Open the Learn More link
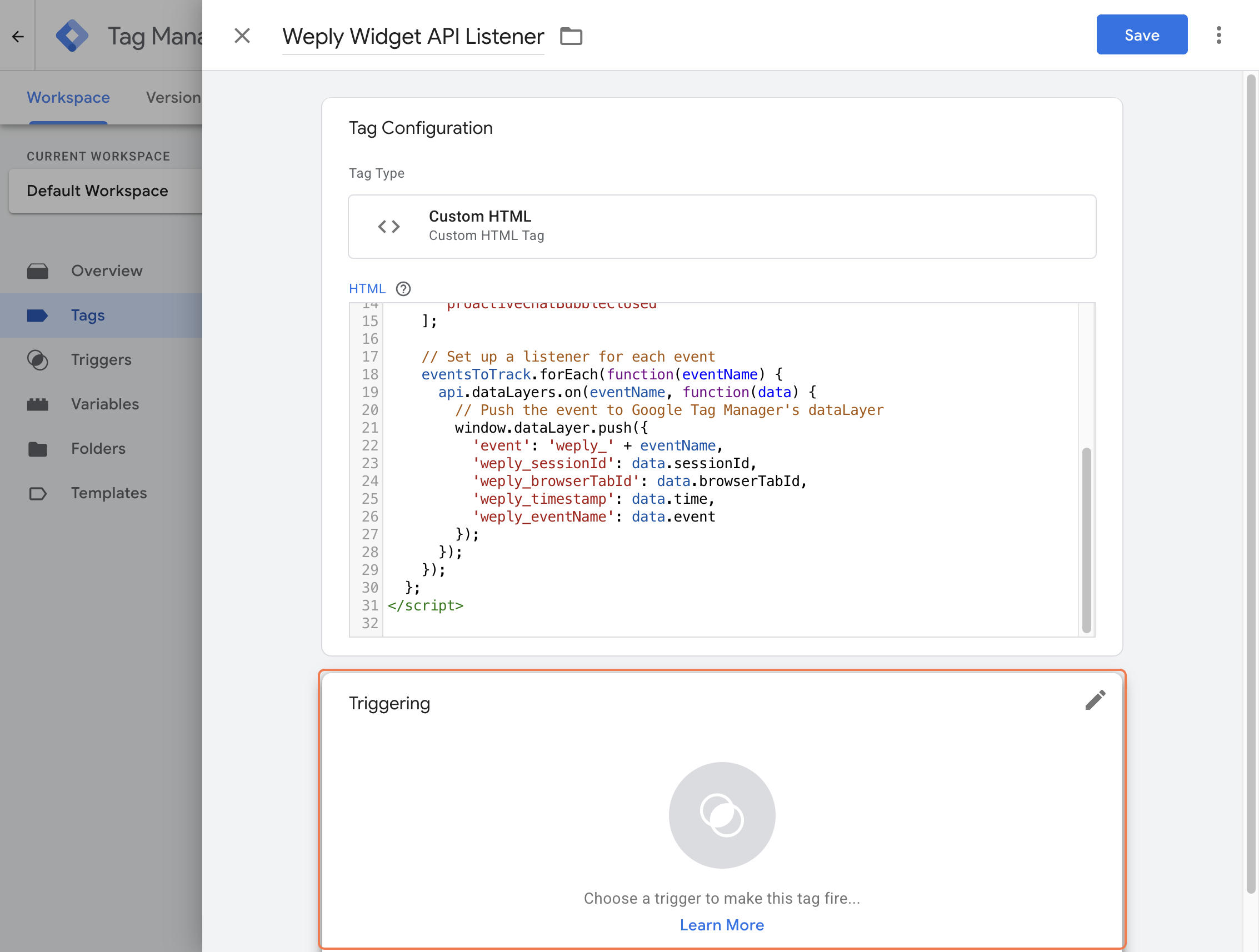The height and width of the screenshot is (952, 1259). point(722,925)
